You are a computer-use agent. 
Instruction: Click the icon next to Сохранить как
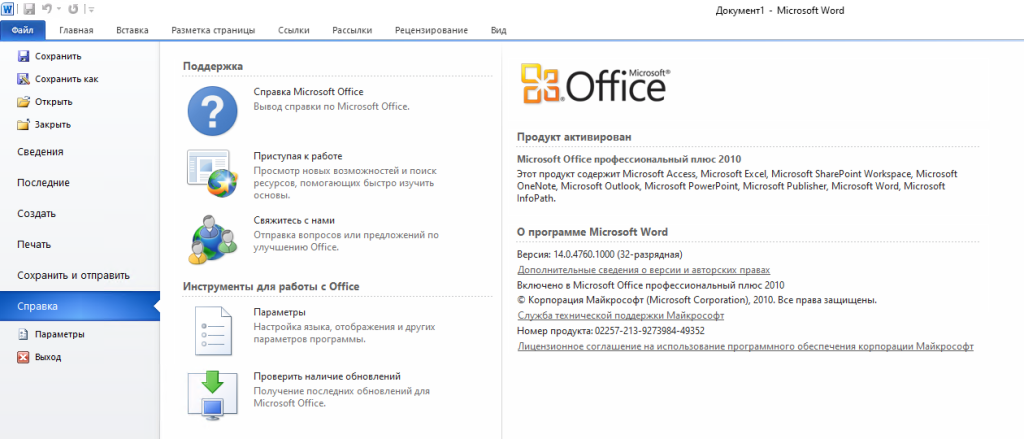coord(24,79)
